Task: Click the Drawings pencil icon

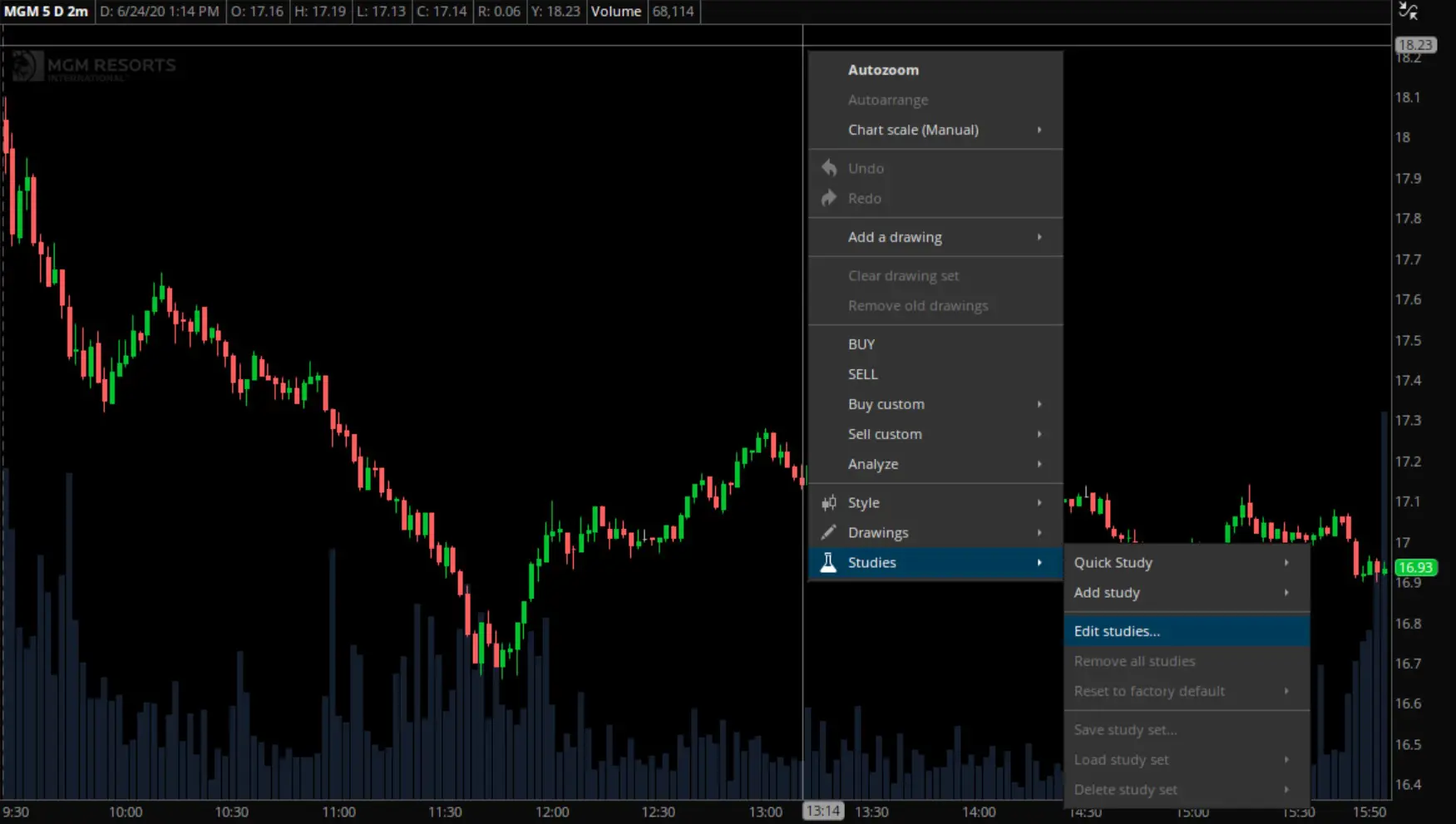Action: click(x=829, y=532)
